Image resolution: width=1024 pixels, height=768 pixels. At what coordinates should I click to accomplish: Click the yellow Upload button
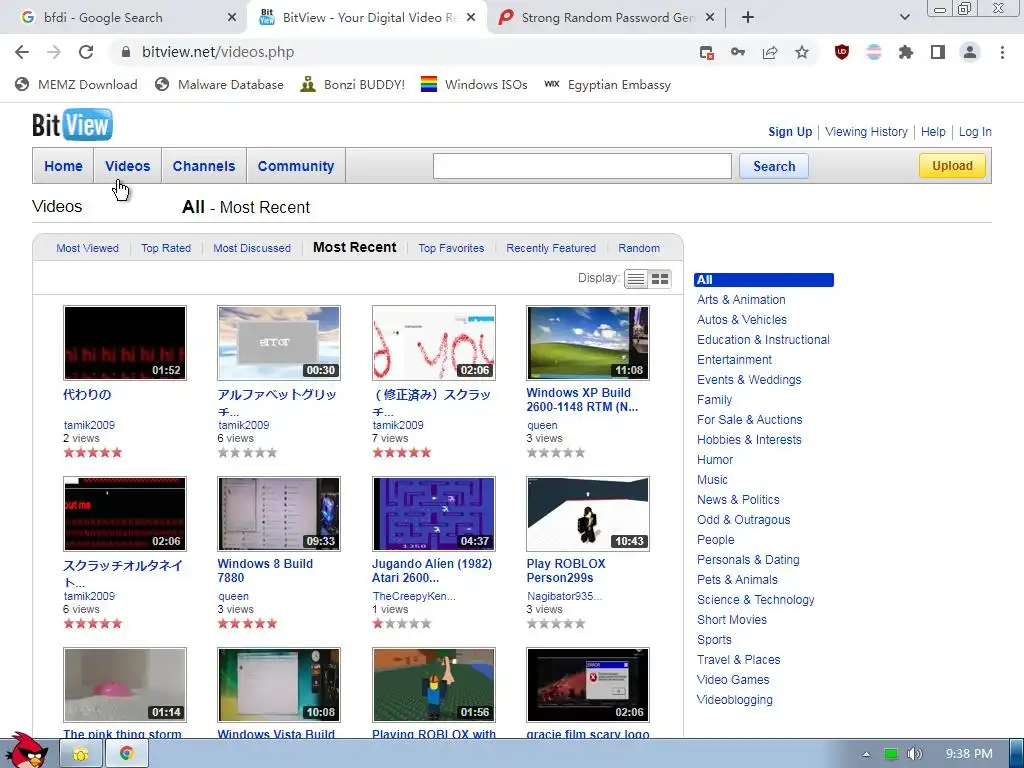point(952,166)
